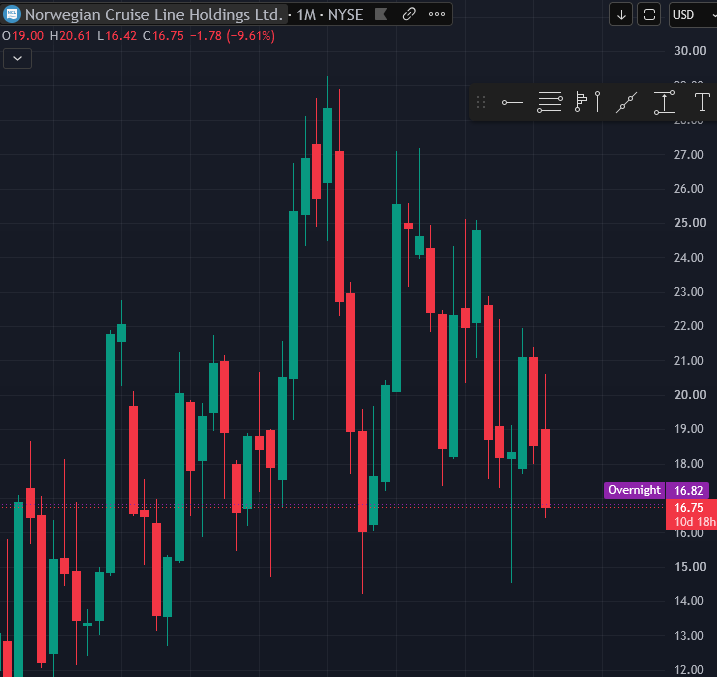Click the flag symbol icon in header
The image size is (717, 677).
(x=380, y=15)
